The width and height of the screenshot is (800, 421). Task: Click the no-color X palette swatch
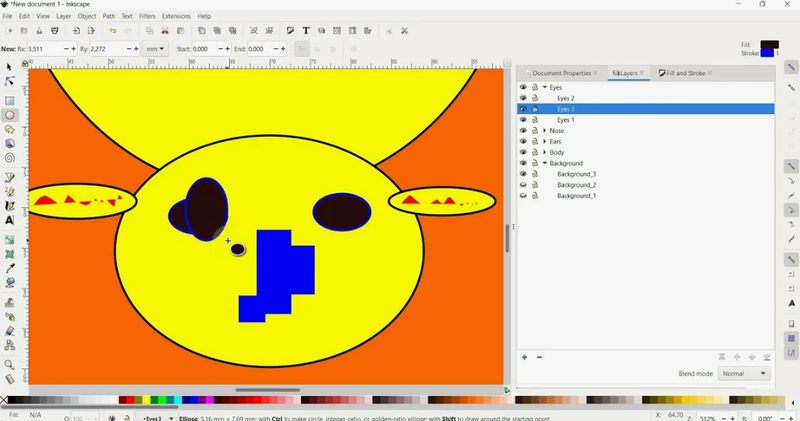click(x=4, y=400)
